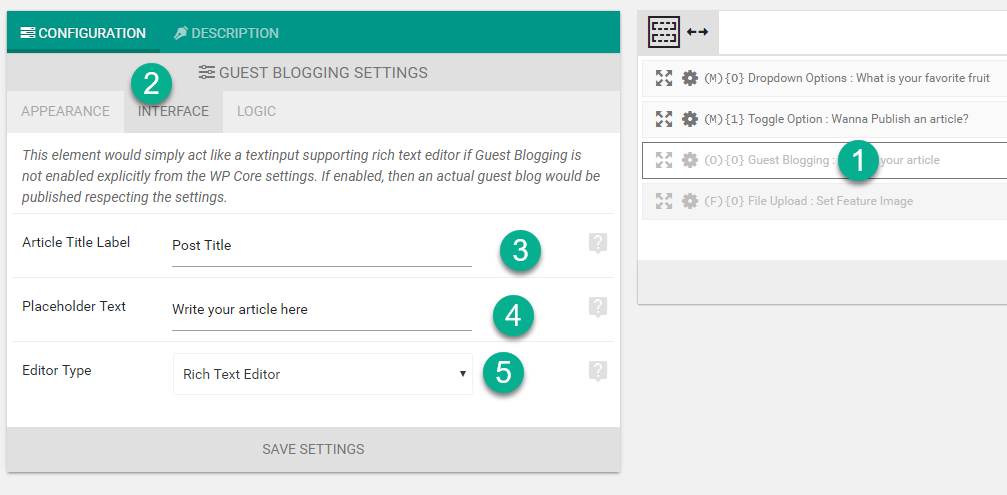Select the Interface tab
Screen dimensions: 1007x495
click(173, 112)
